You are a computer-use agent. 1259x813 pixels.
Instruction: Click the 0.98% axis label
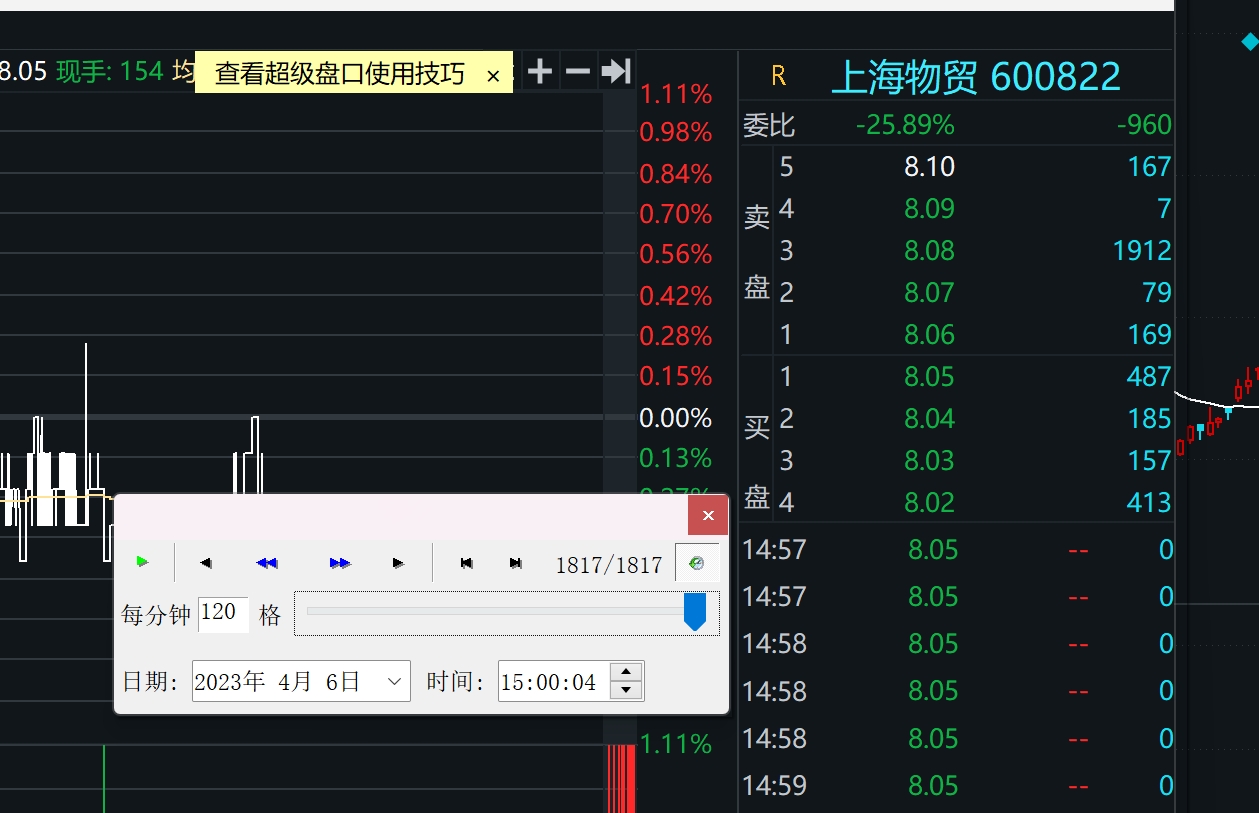676,132
